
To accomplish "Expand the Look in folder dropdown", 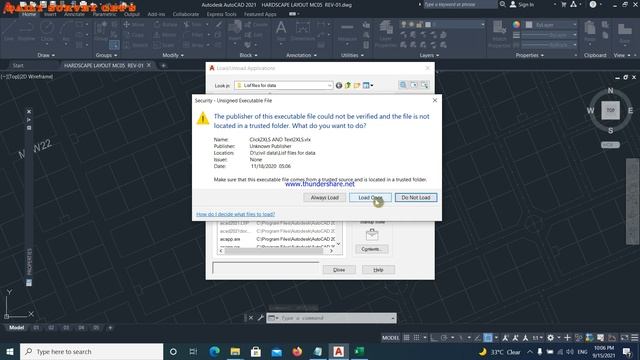I will click(x=329, y=85).
